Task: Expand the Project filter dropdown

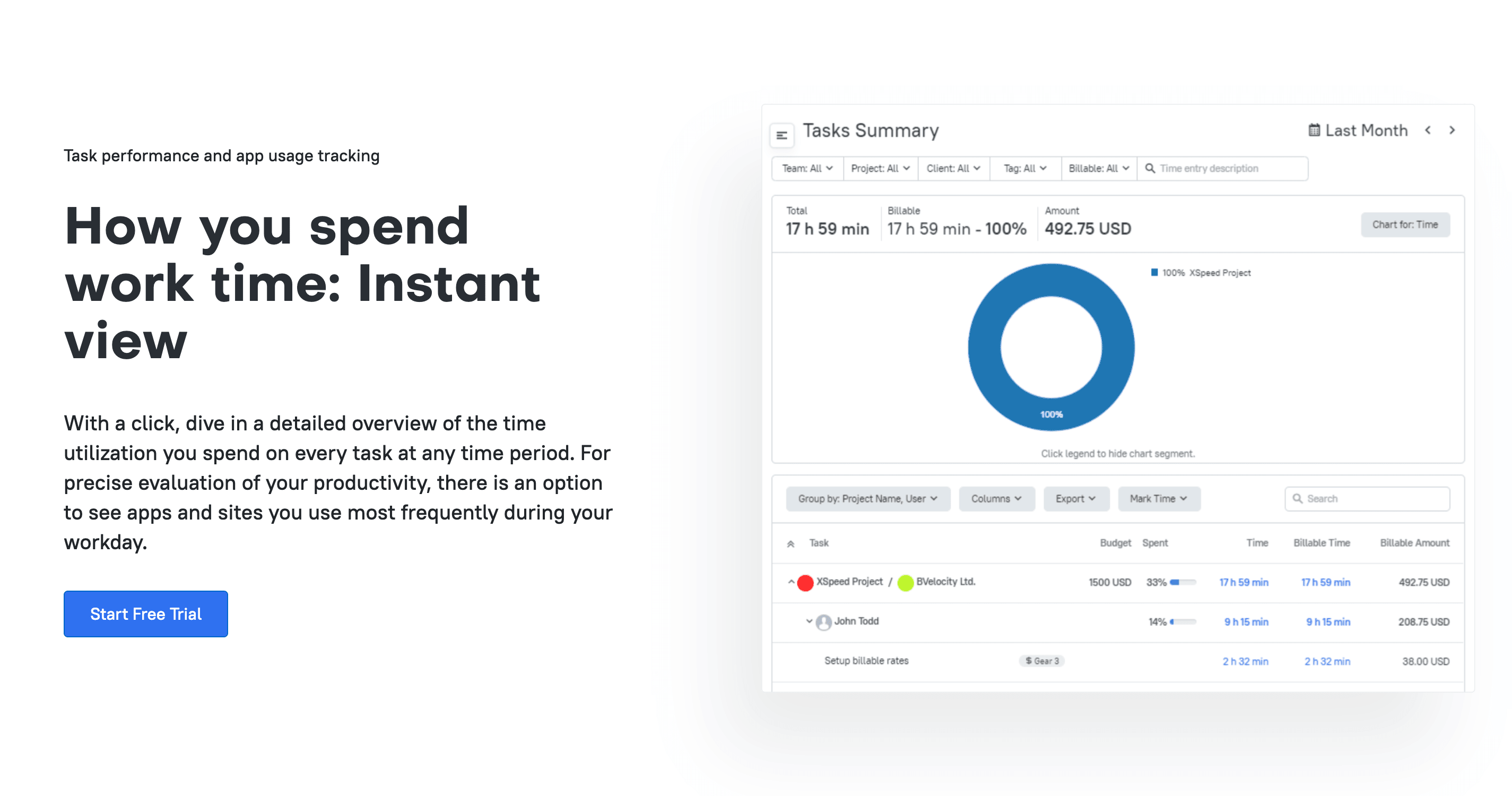Action: (878, 168)
